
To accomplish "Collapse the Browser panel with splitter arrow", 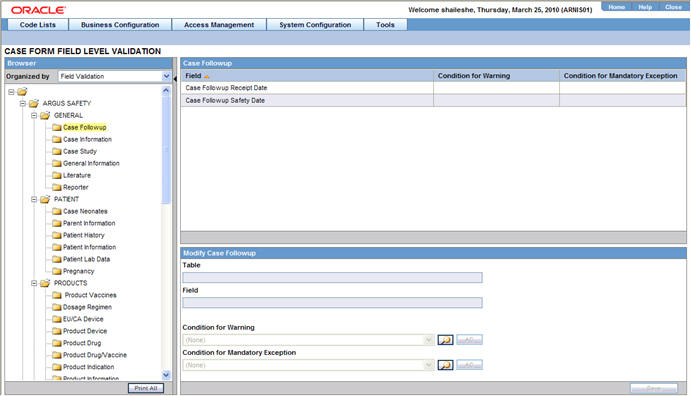I will tap(175, 79).
